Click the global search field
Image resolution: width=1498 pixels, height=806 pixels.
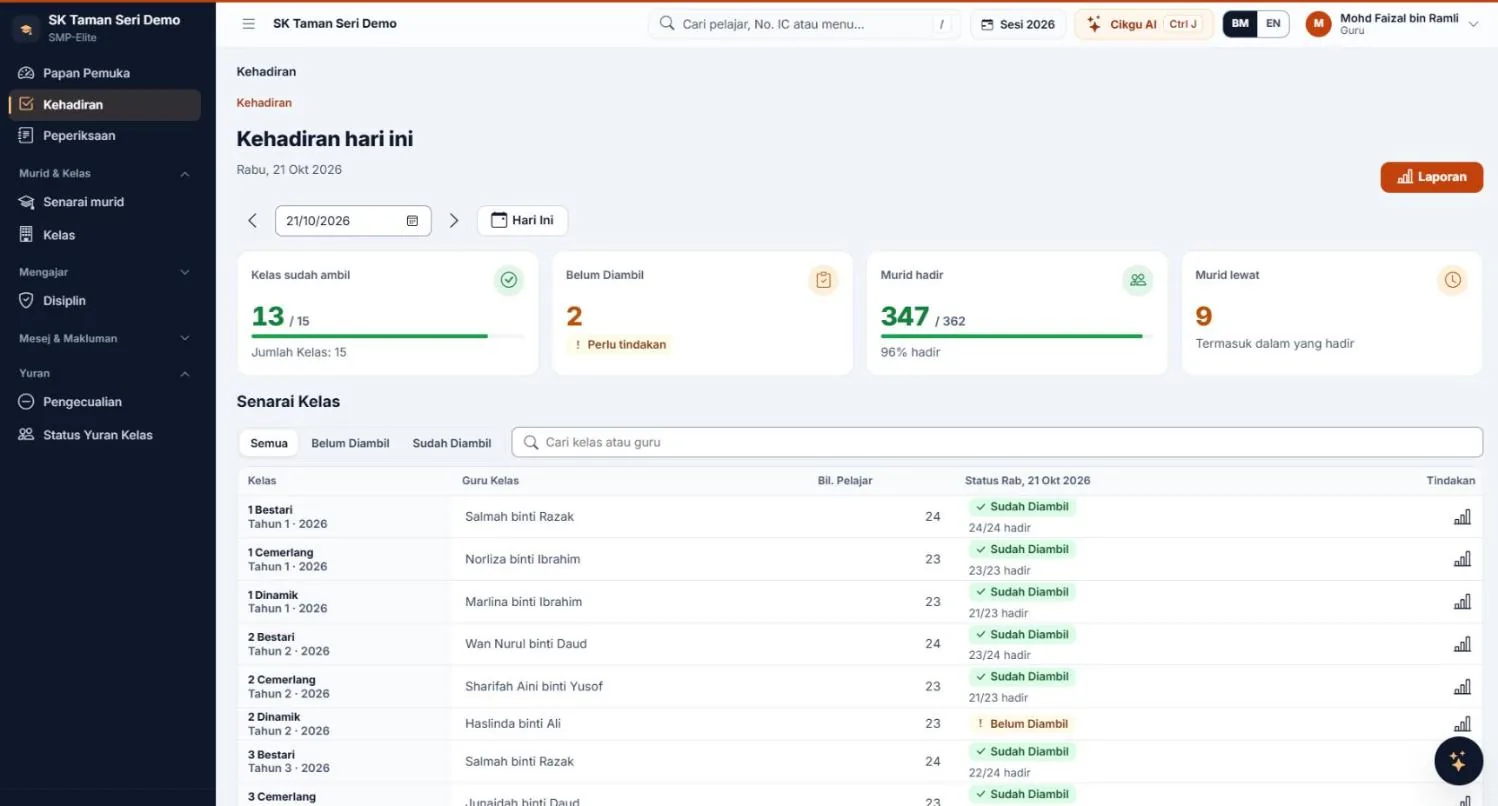(805, 24)
